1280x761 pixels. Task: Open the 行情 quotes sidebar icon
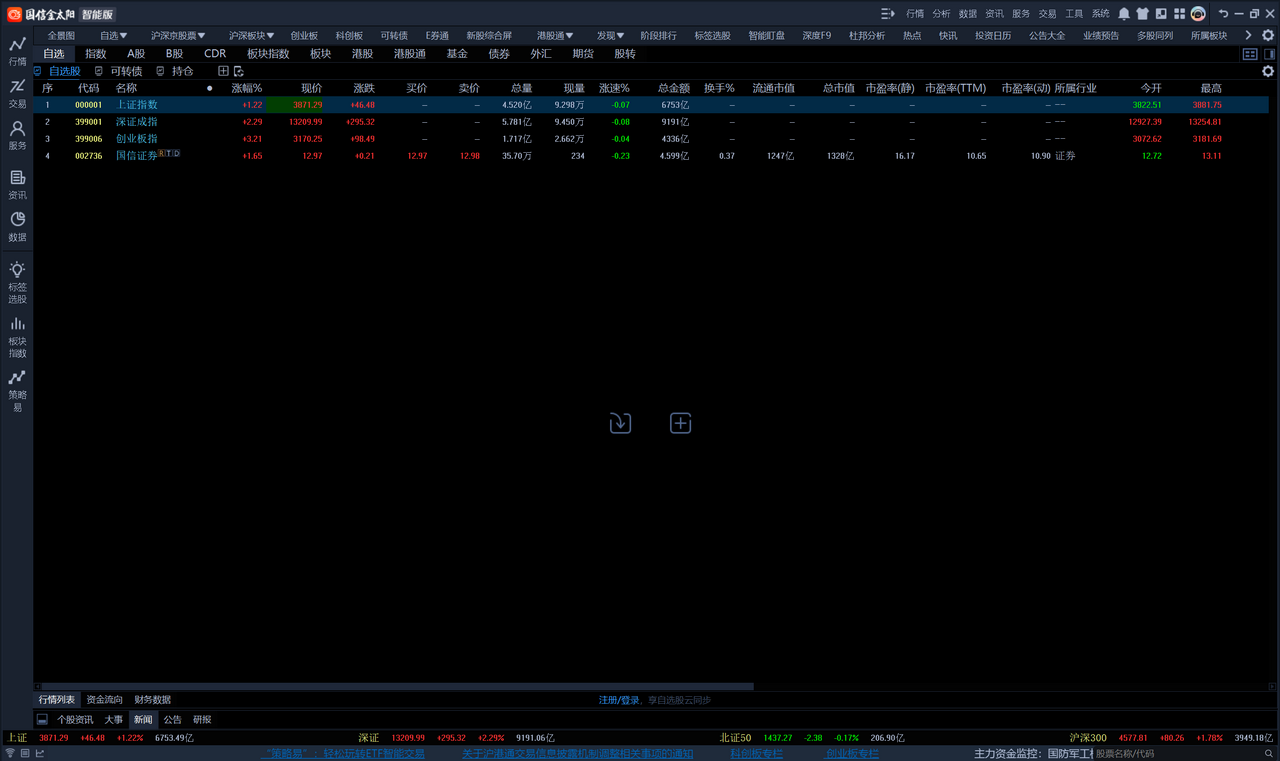pyautogui.click(x=17, y=51)
